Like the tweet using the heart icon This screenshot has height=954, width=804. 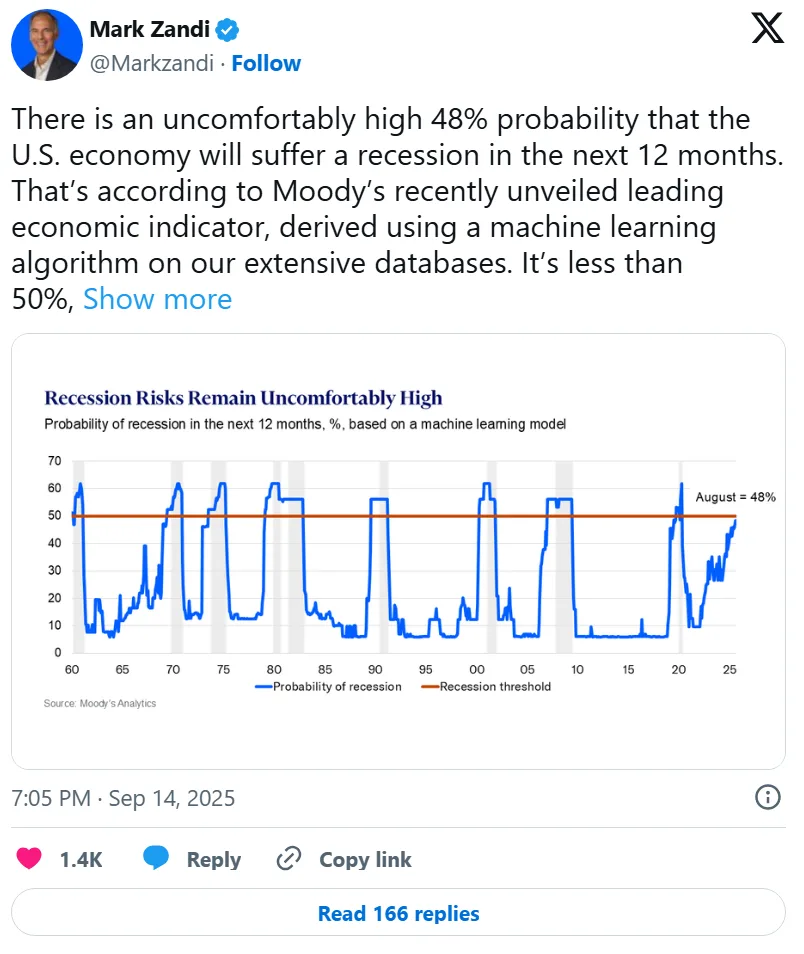[x=28, y=859]
